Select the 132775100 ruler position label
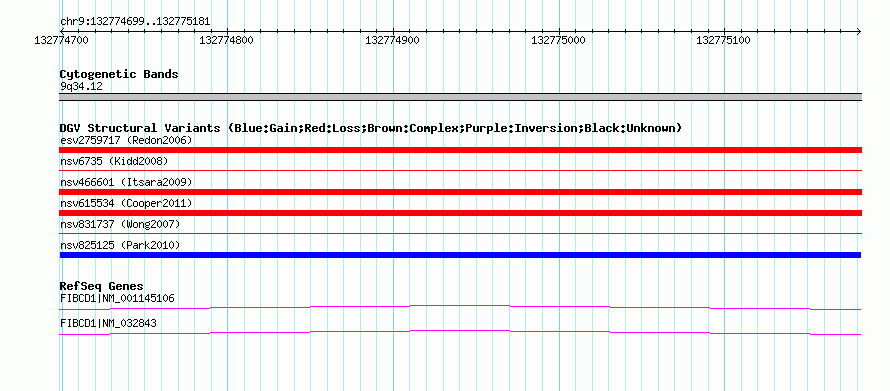Viewport: 890px width, 391px height. click(x=723, y=40)
